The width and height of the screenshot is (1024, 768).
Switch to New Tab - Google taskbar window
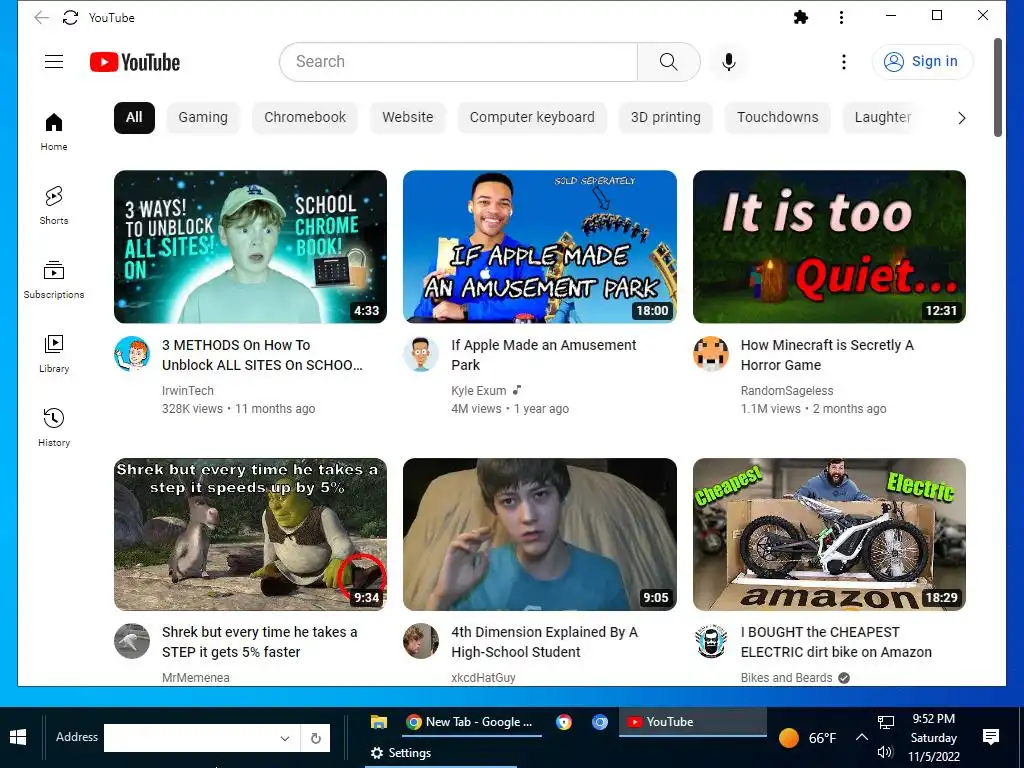[x=470, y=722]
